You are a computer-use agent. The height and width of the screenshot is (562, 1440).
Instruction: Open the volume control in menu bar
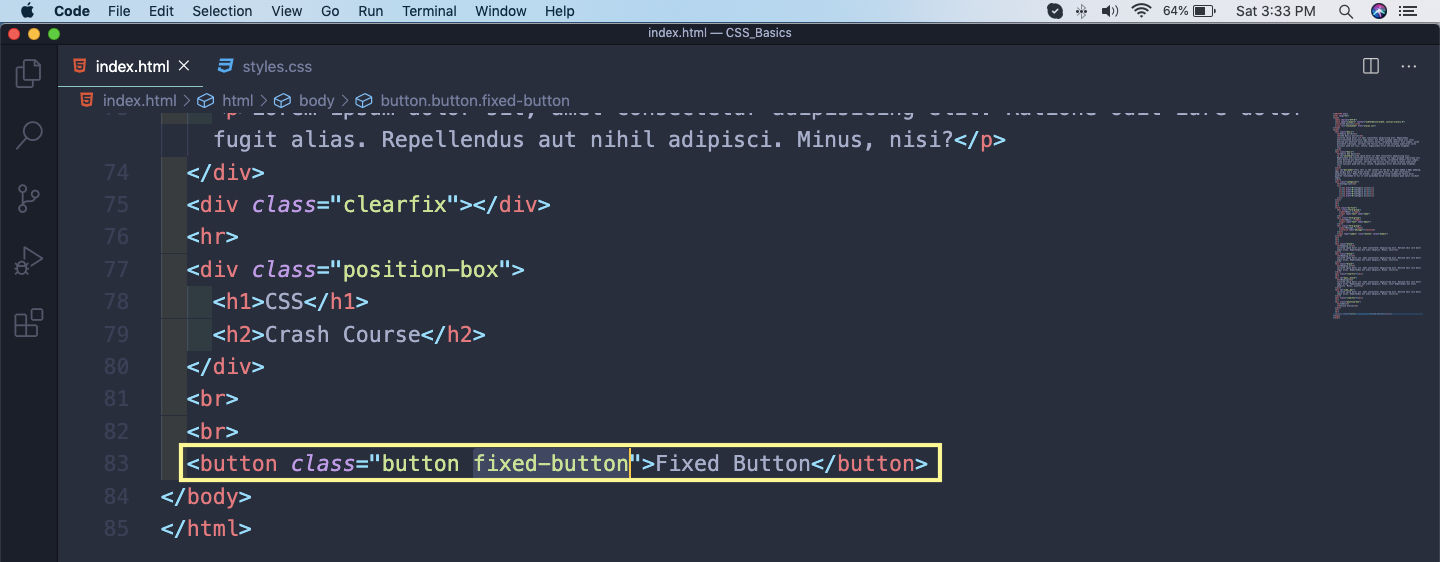(x=1110, y=11)
